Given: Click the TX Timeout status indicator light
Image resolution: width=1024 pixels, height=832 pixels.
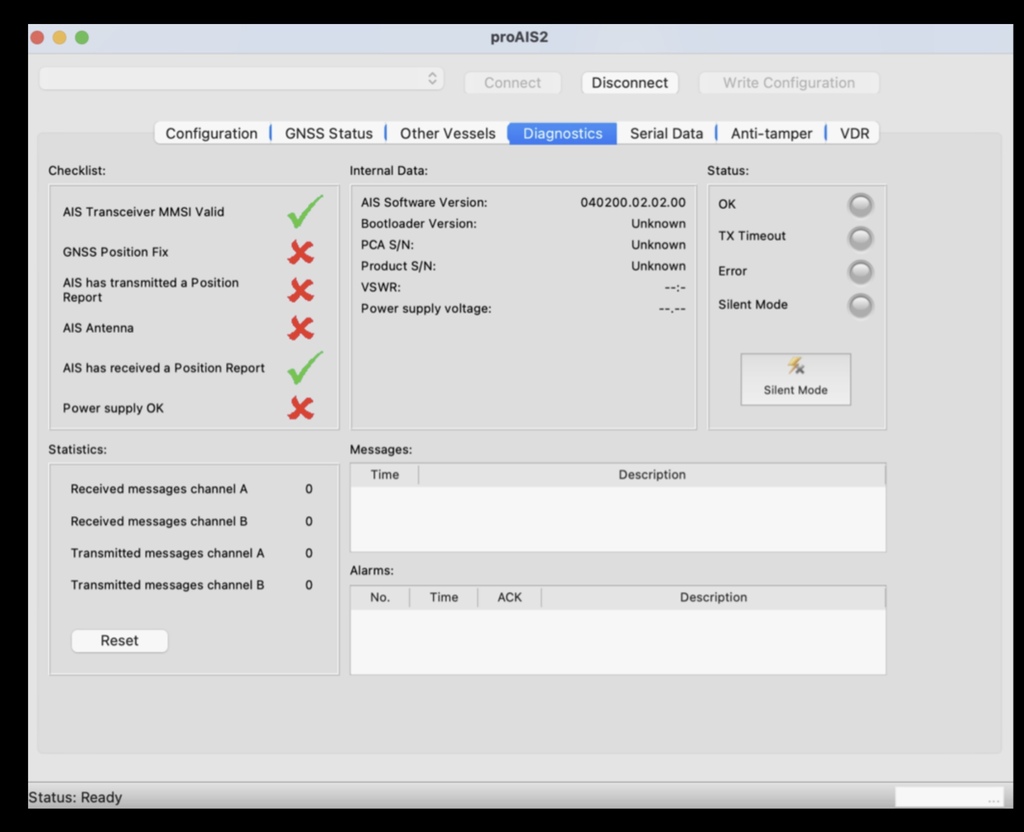Looking at the screenshot, I should coord(860,238).
